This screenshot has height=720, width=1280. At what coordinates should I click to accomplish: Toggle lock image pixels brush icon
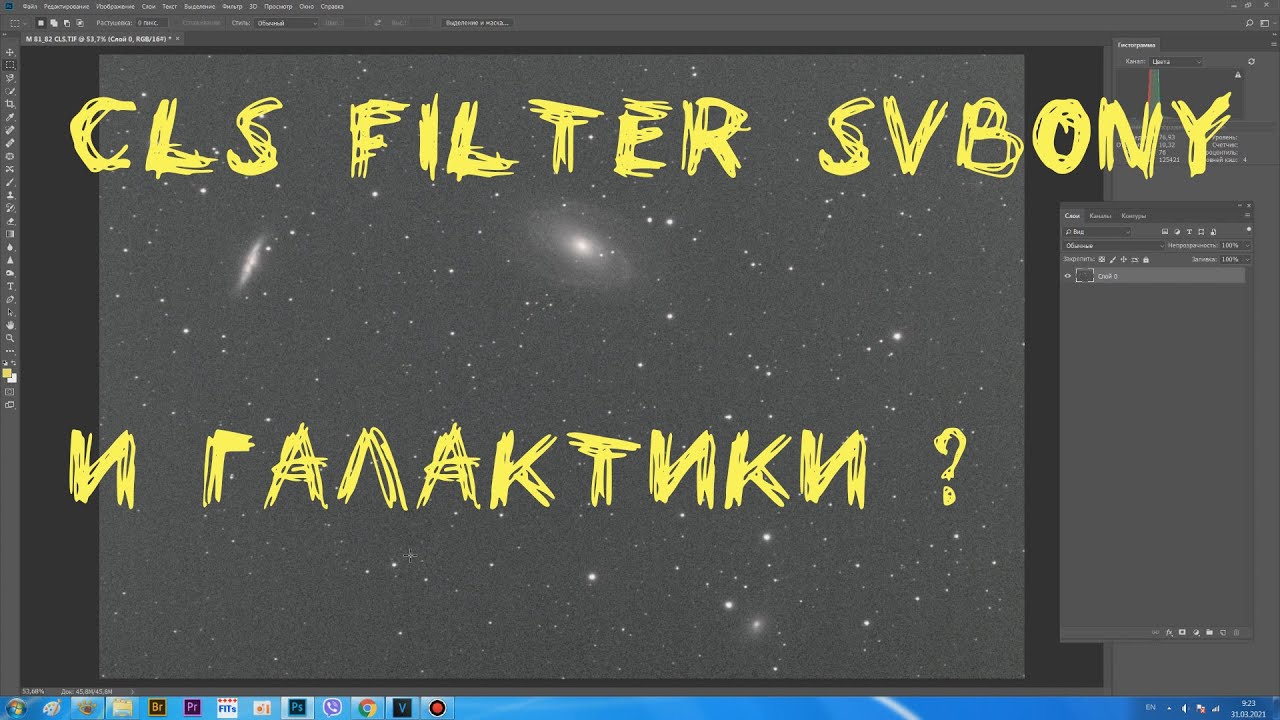click(x=1113, y=259)
